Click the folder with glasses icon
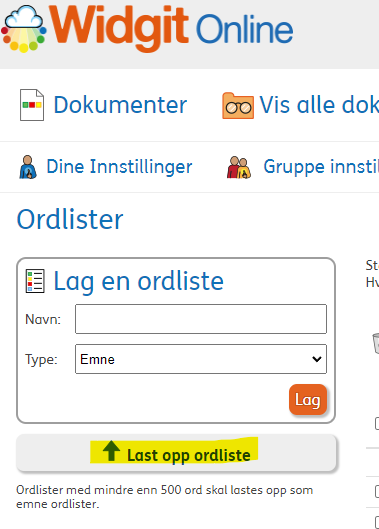The width and height of the screenshot is (379, 529). coord(238,106)
